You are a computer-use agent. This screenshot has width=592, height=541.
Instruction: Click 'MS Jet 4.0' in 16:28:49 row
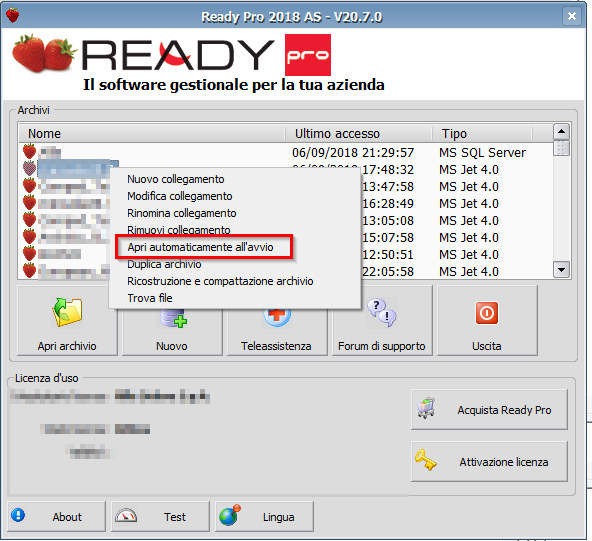coord(469,203)
